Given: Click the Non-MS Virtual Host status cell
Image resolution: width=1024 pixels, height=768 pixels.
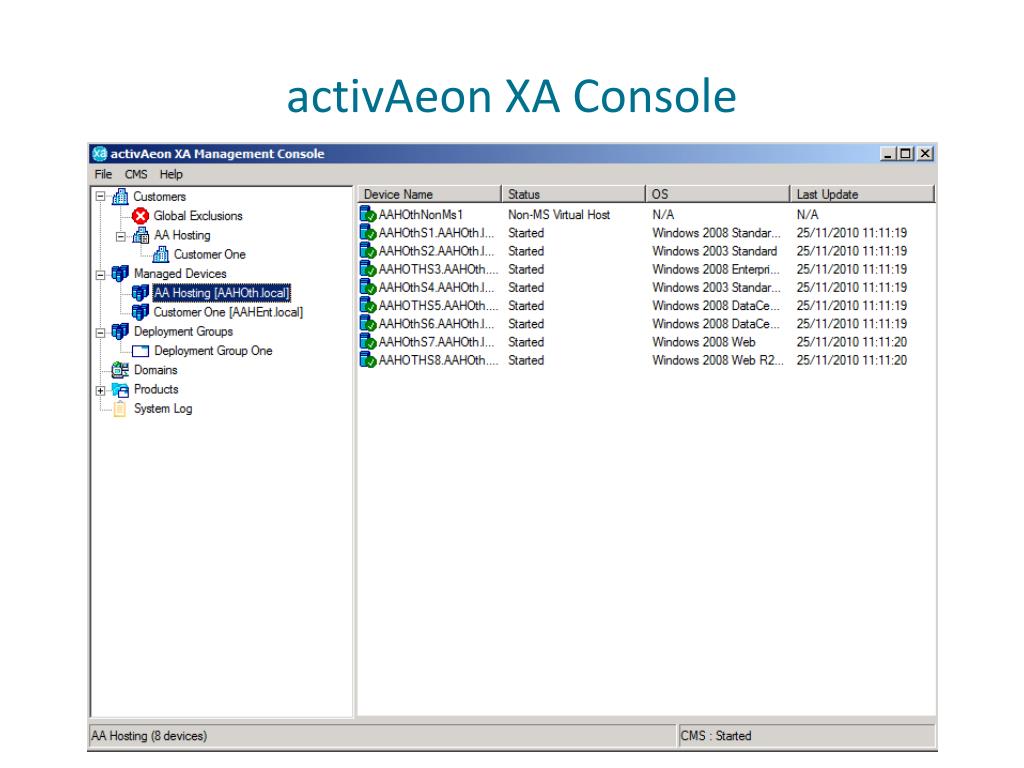Looking at the screenshot, I should click(x=559, y=214).
